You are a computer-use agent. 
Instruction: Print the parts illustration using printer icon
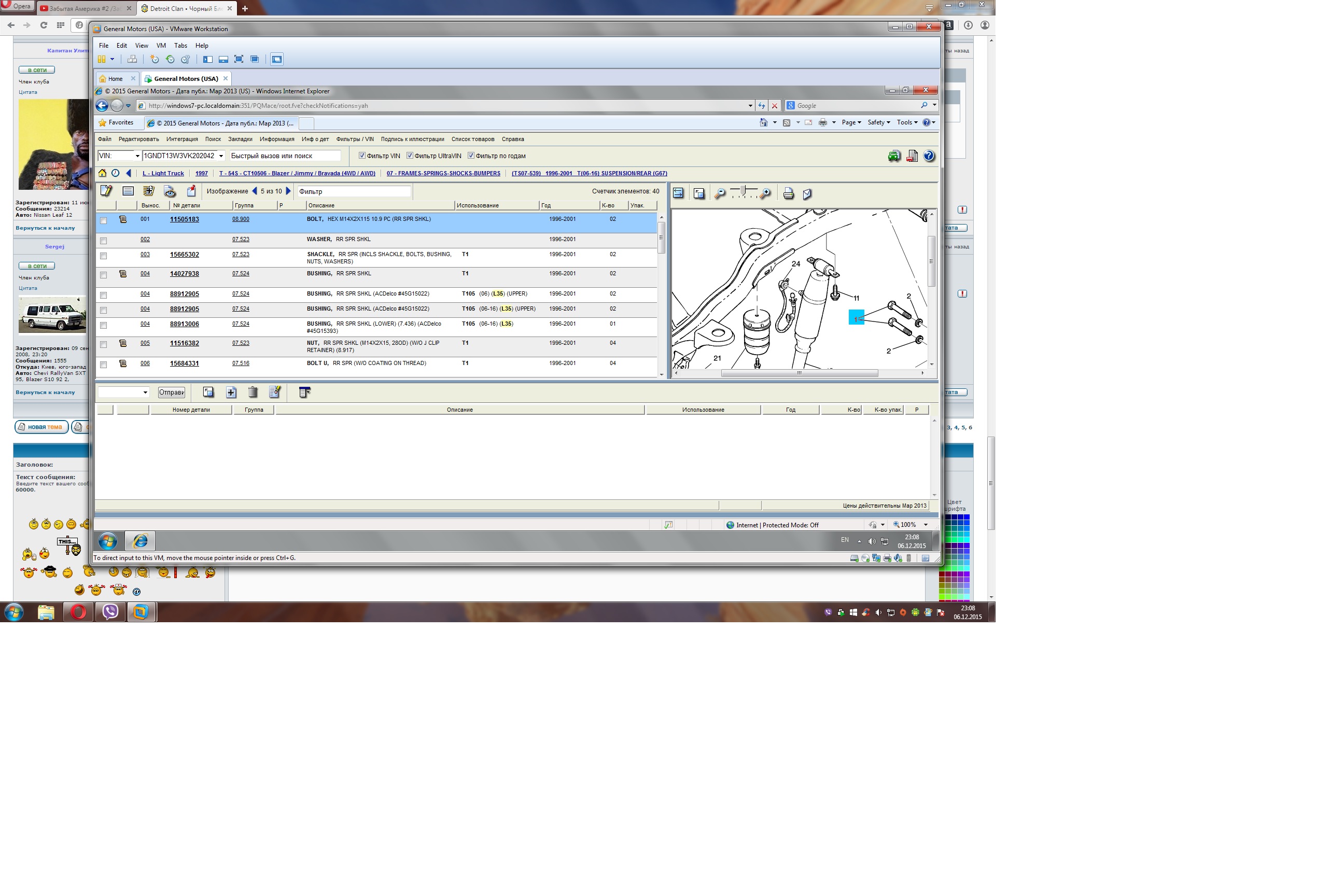pos(788,194)
